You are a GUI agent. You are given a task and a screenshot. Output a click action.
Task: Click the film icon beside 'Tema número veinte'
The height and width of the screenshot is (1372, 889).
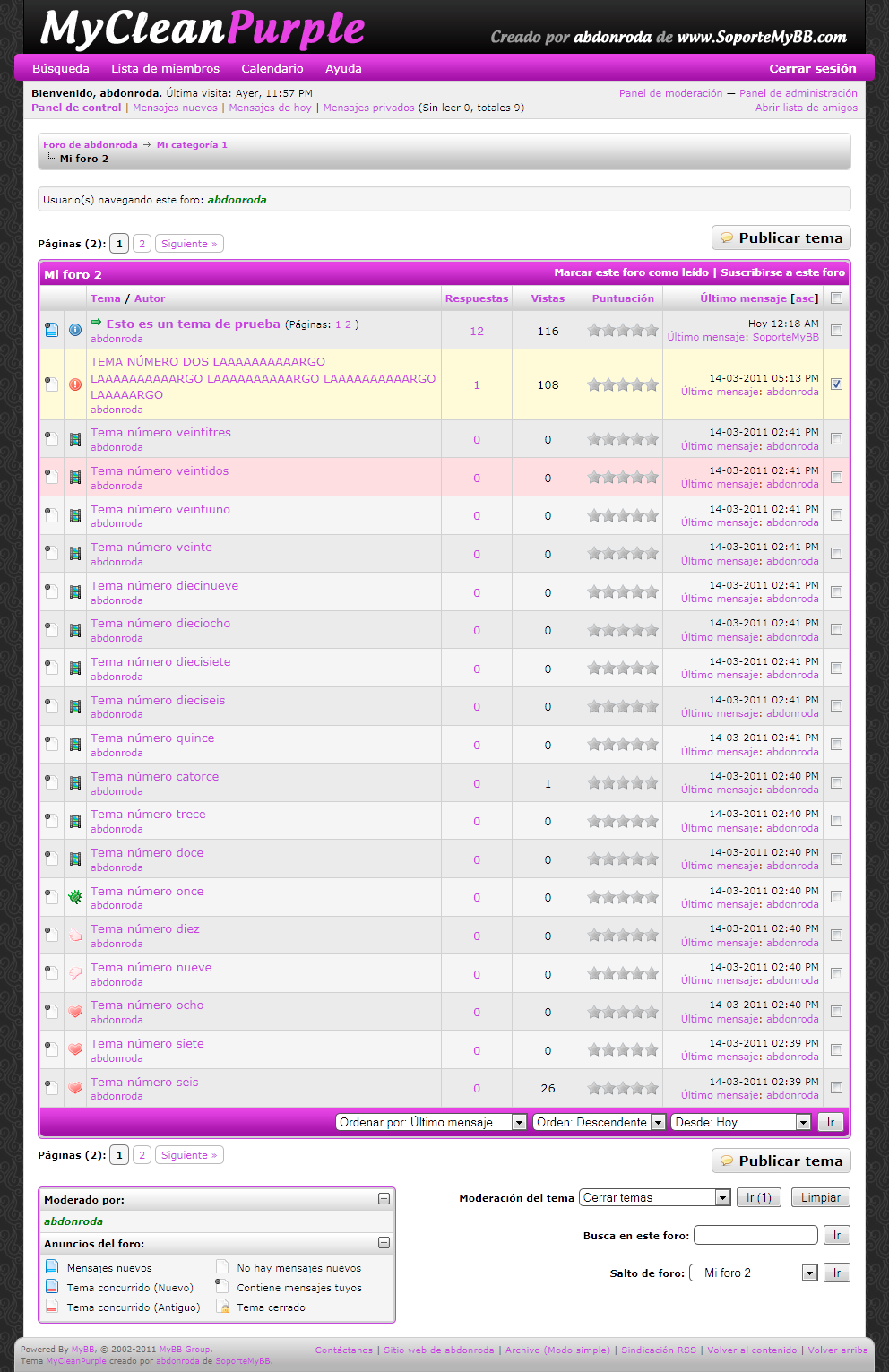point(75,554)
